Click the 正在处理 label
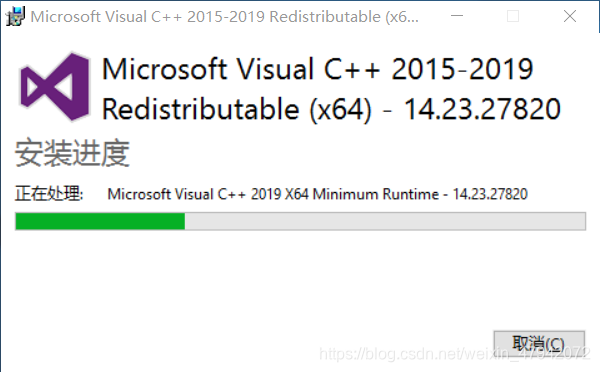Image resolution: width=600 pixels, height=372 pixels. pos(49,194)
